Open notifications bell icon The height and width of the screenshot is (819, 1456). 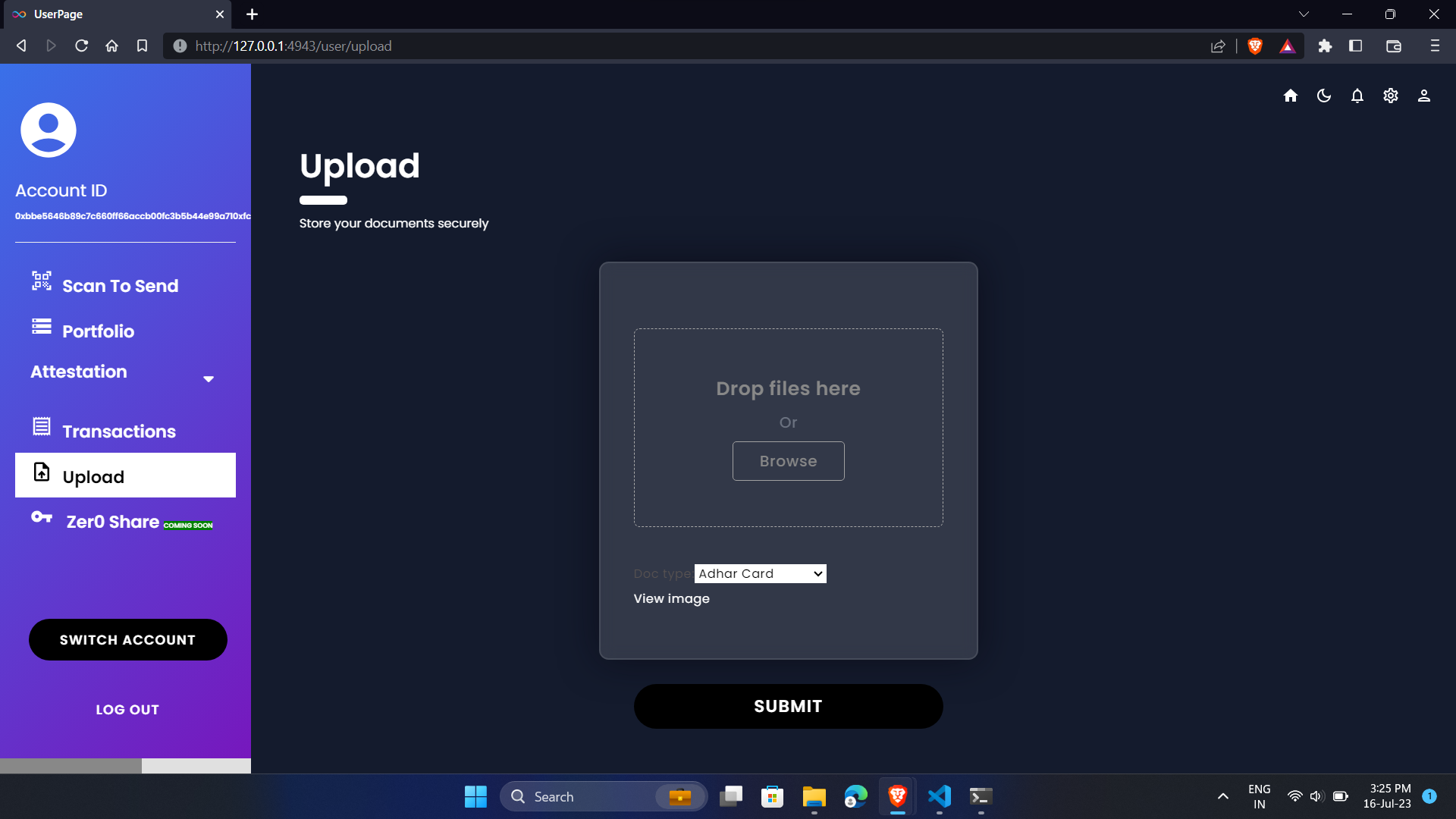(1357, 96)
